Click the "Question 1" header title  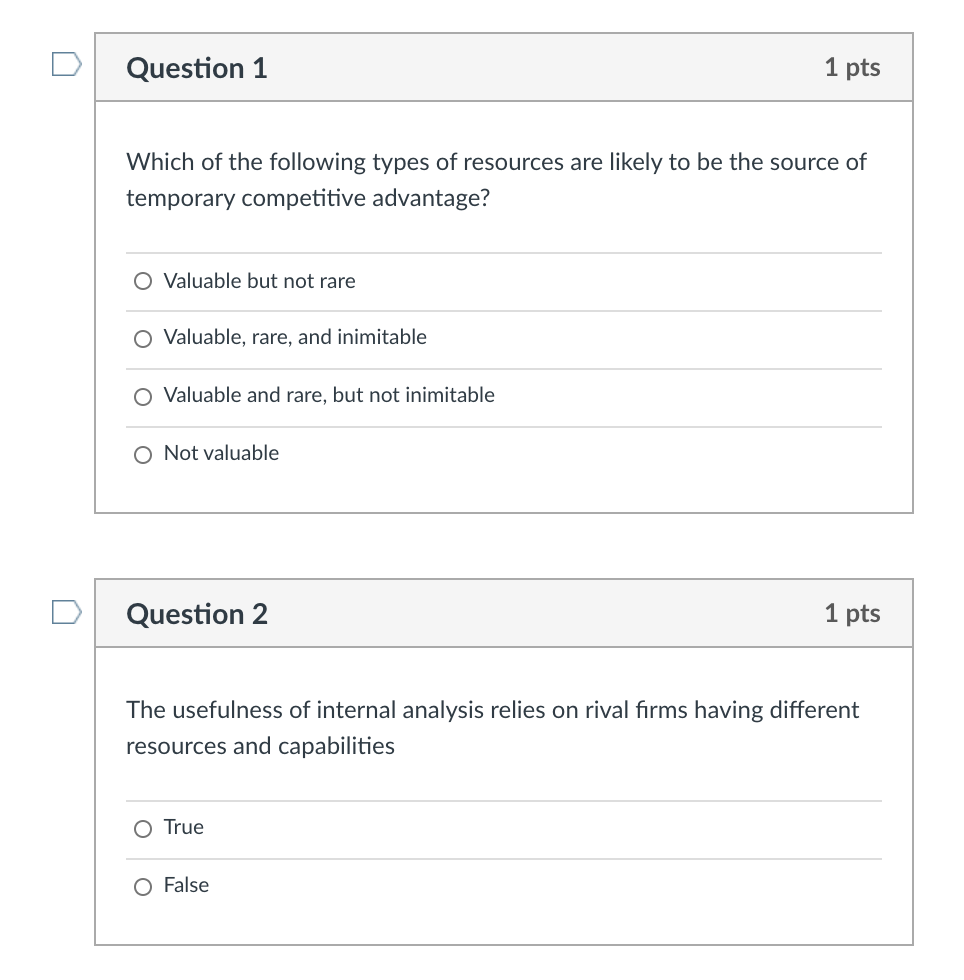197,68
